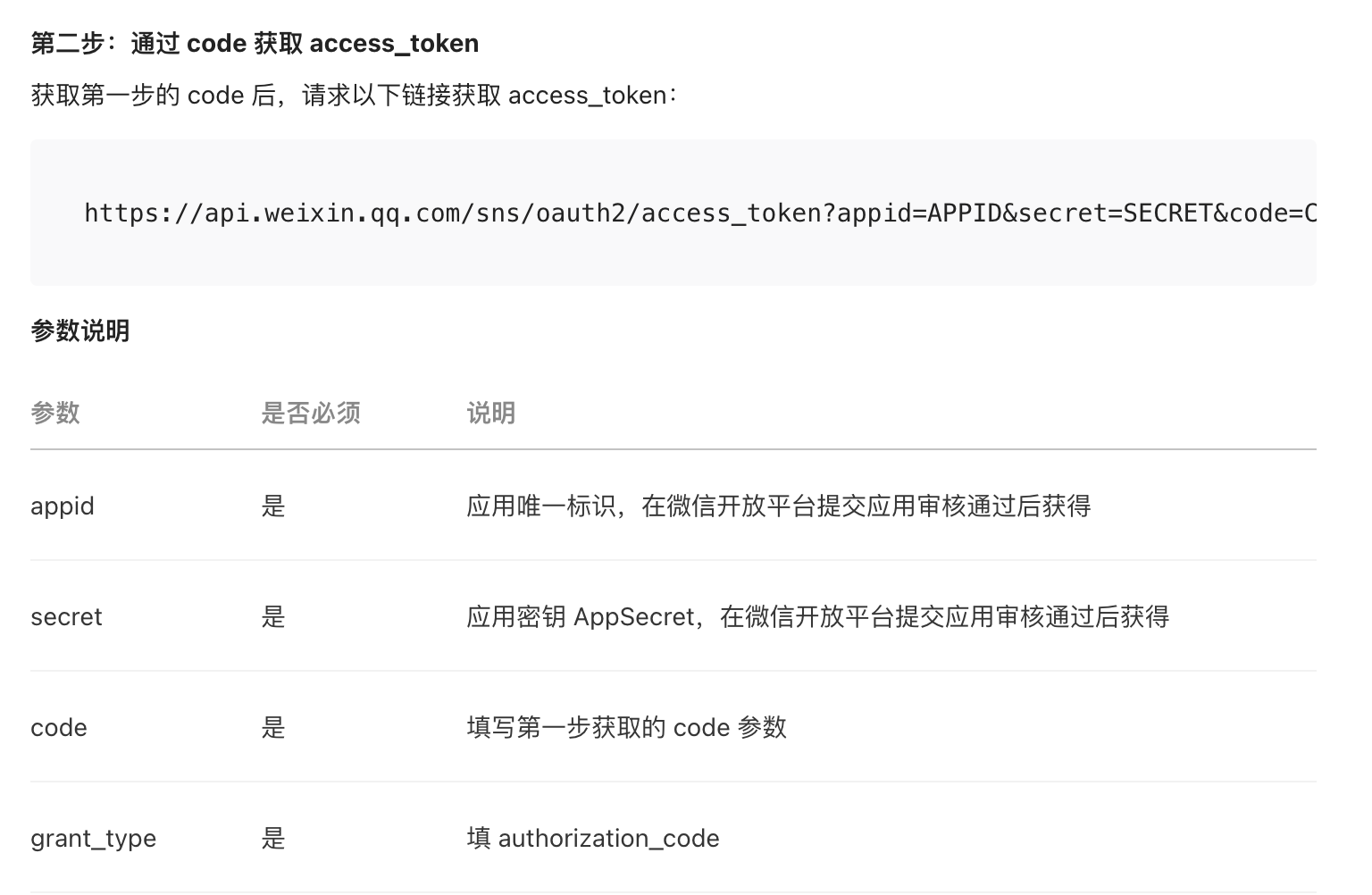Screen dimensions: 1372x895
Task: Click the grant_type parameter name cell
Action: pyautogui.click(x=94, y=839)
